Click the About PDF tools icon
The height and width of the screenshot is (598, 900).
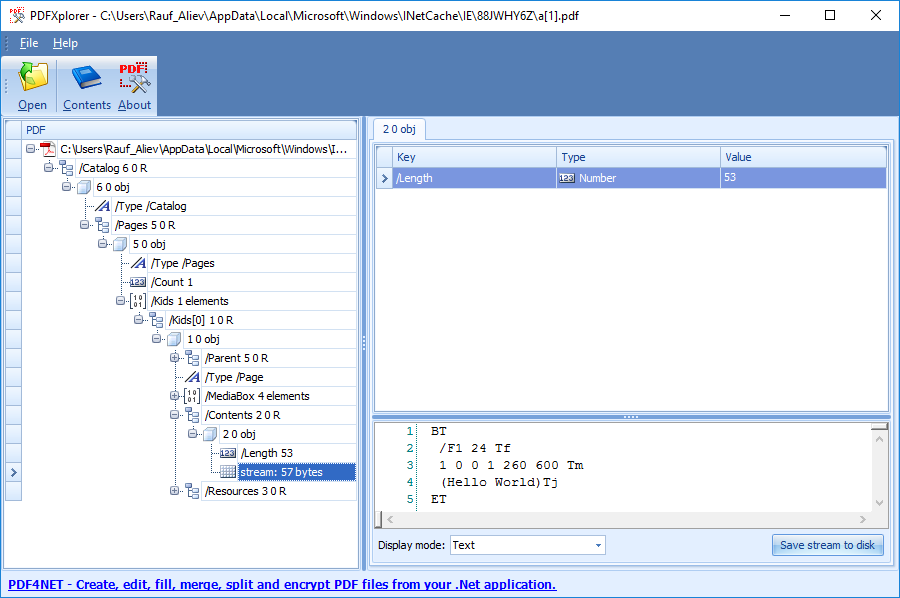click(x=134, y=78)
